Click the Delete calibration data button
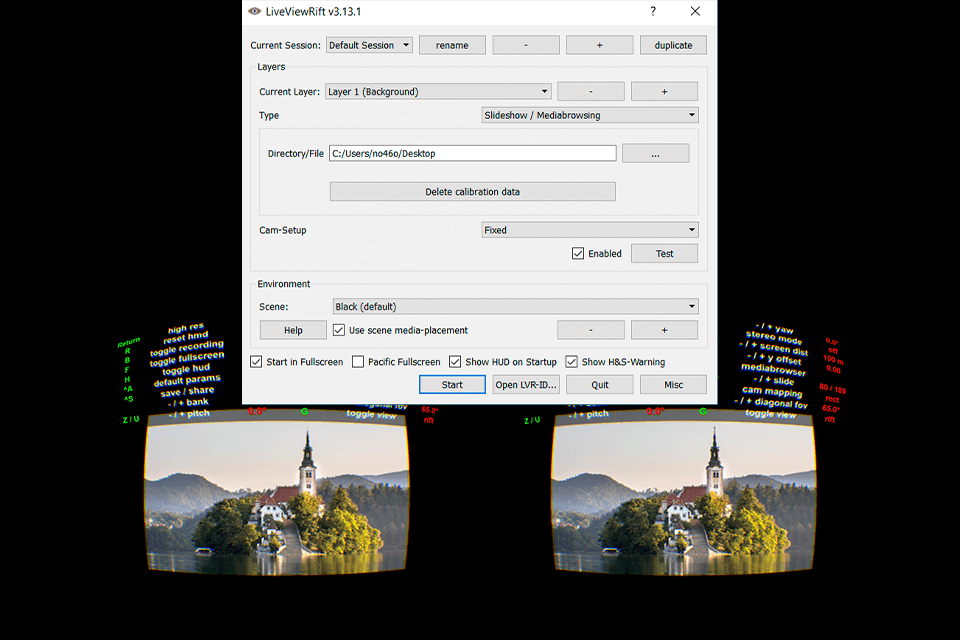This screenshot has width=960, height=640. [x=472, y=191]
